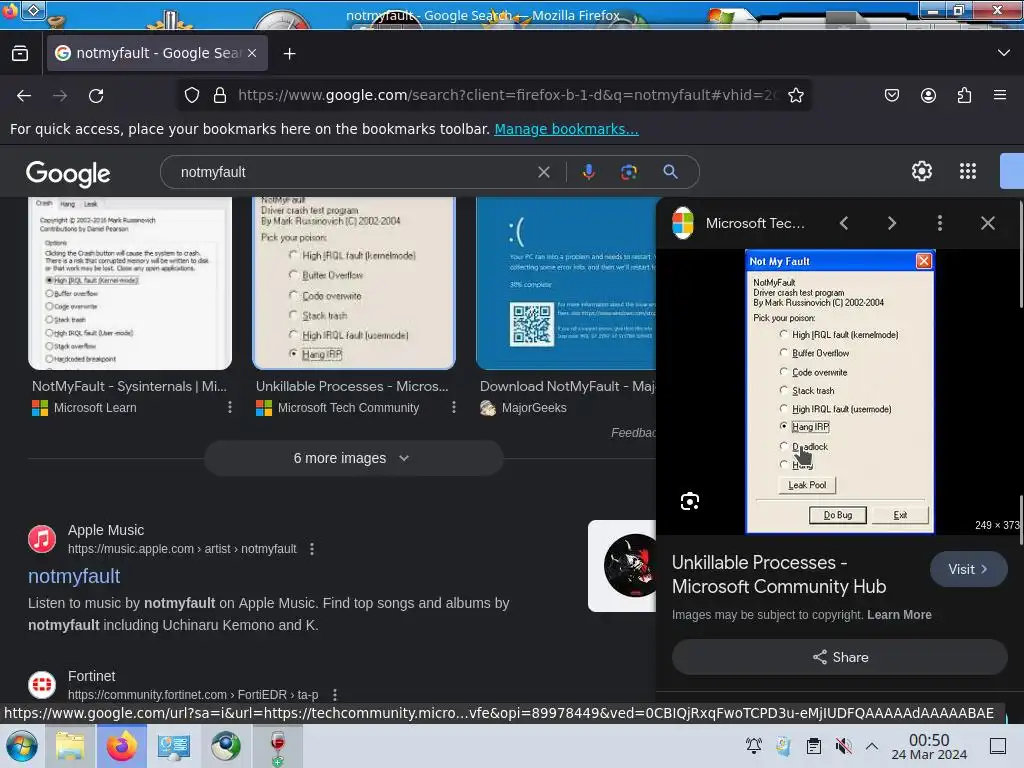1024x768 pixels.
Task: Clear the search box text
Action: click(543, 172)
